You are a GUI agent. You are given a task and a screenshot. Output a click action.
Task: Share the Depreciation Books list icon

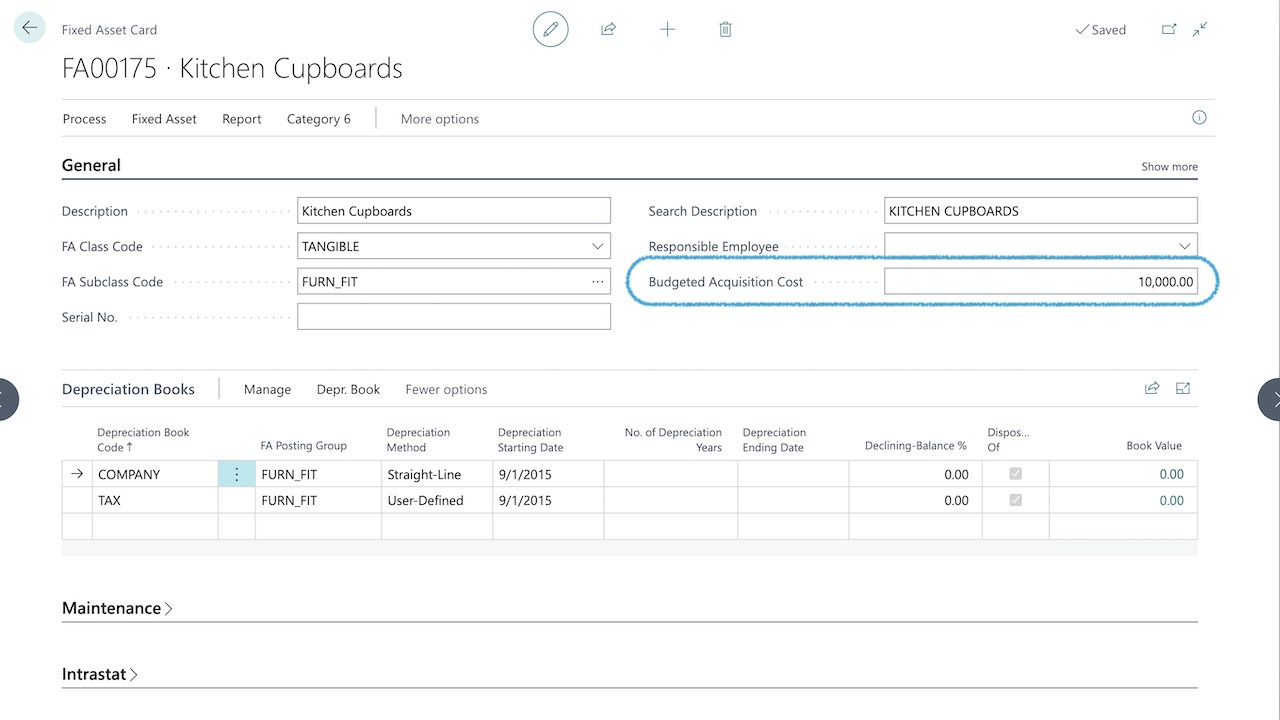point(1152,389)
